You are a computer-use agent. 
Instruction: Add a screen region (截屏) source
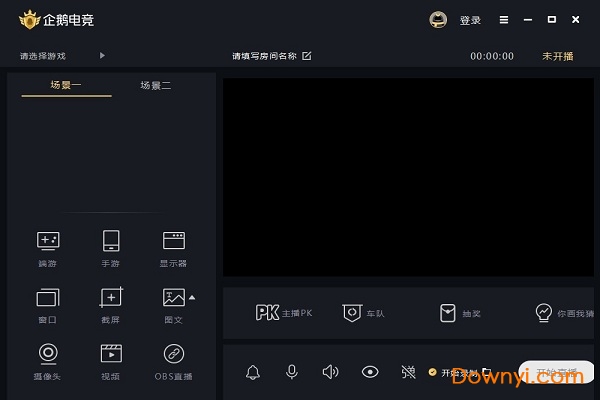111,305
